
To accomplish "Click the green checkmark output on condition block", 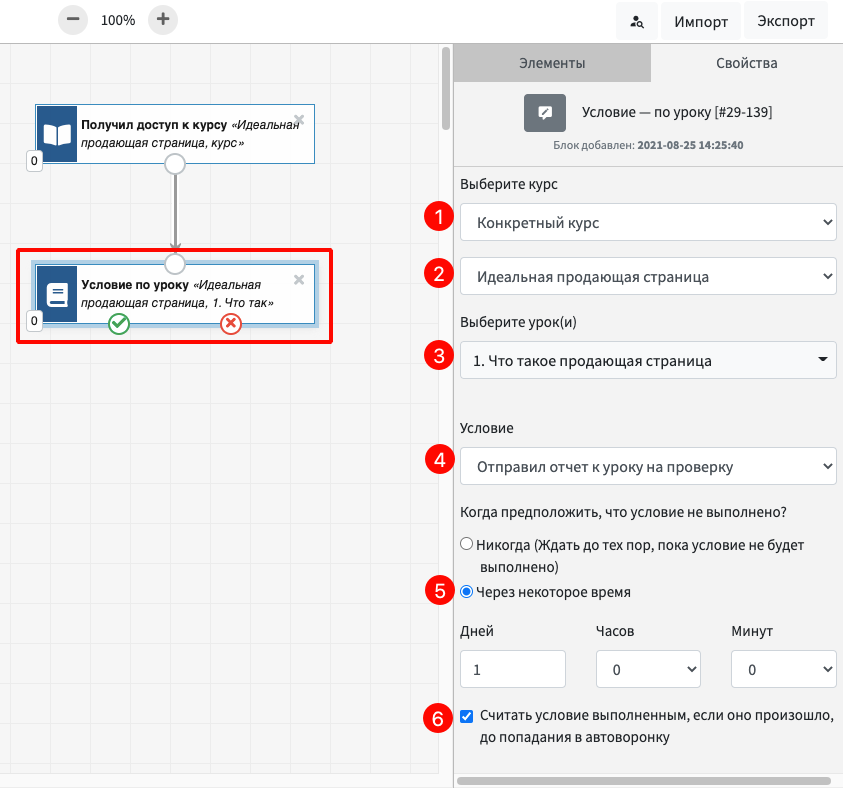I will click(119, 323).
